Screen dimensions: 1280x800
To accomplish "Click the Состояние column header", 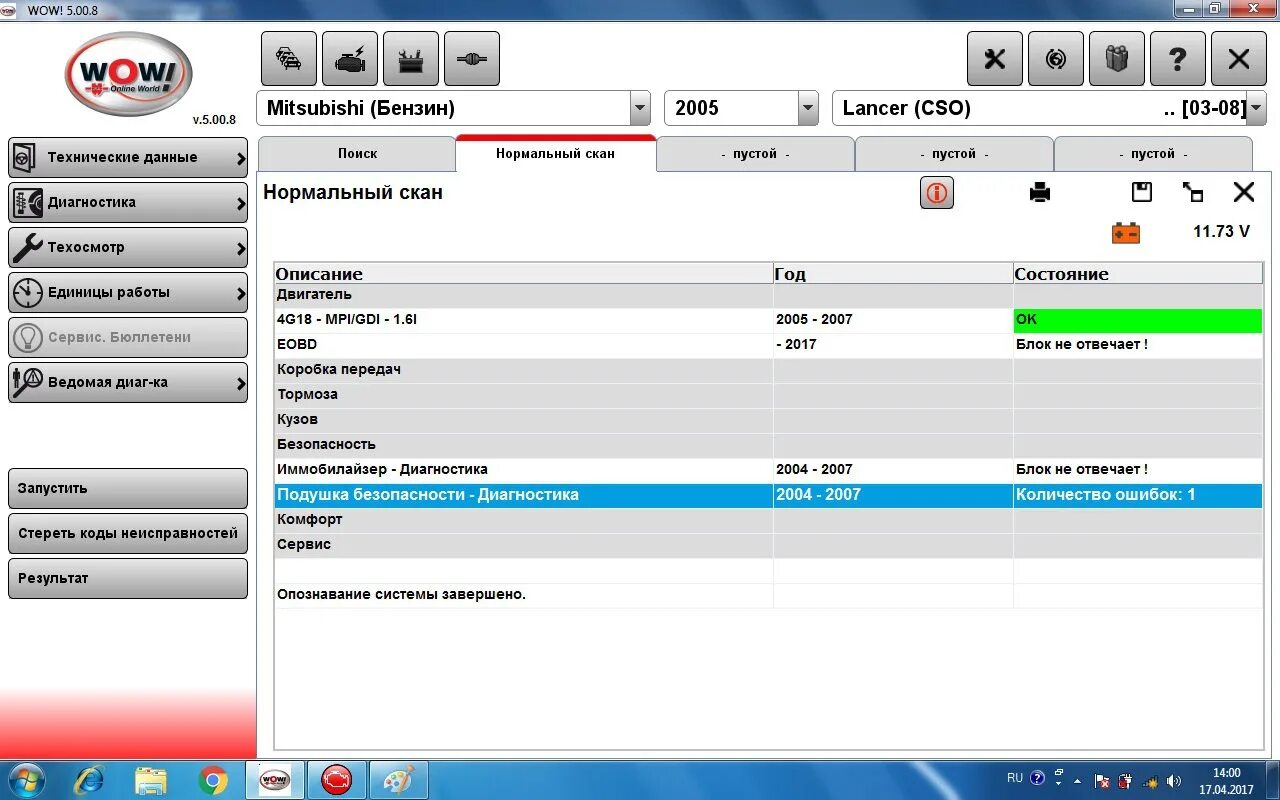I will (1138, 274).
